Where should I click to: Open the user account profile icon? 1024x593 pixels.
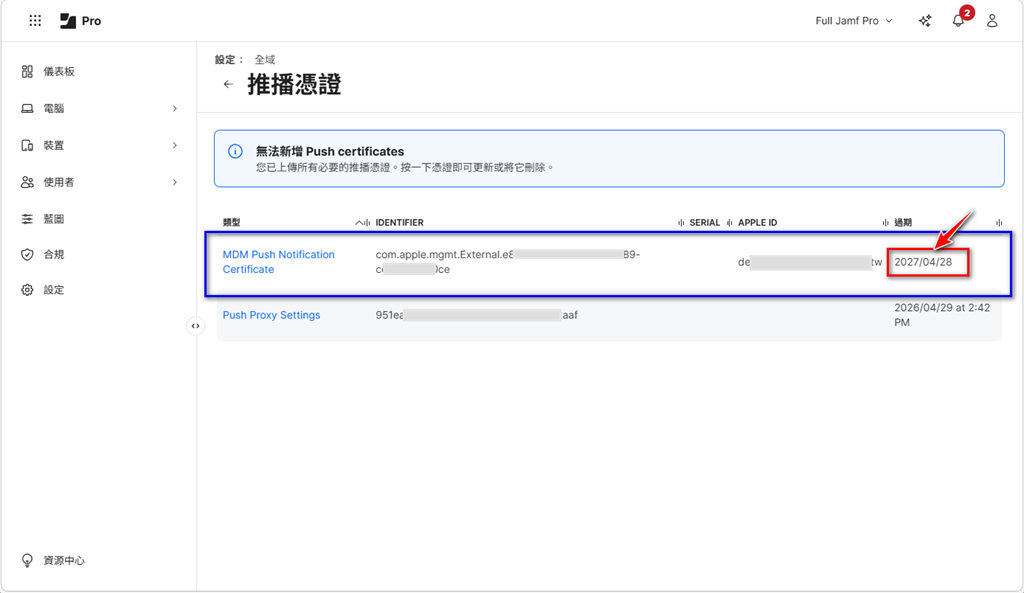point(992,21)
